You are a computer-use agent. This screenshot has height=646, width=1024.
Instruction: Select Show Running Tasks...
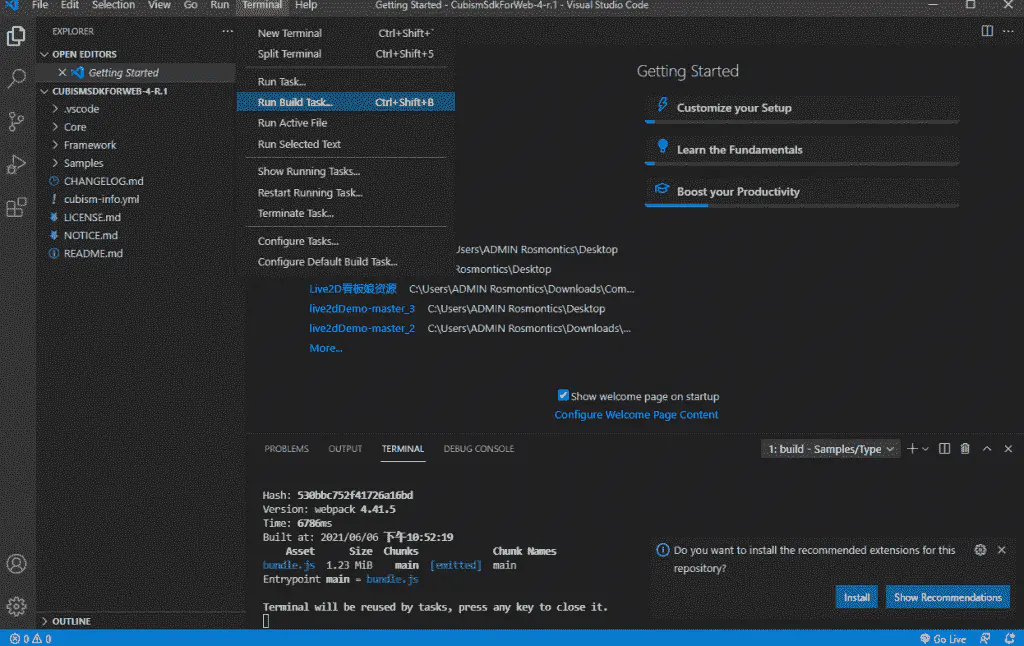pos(345,171)
